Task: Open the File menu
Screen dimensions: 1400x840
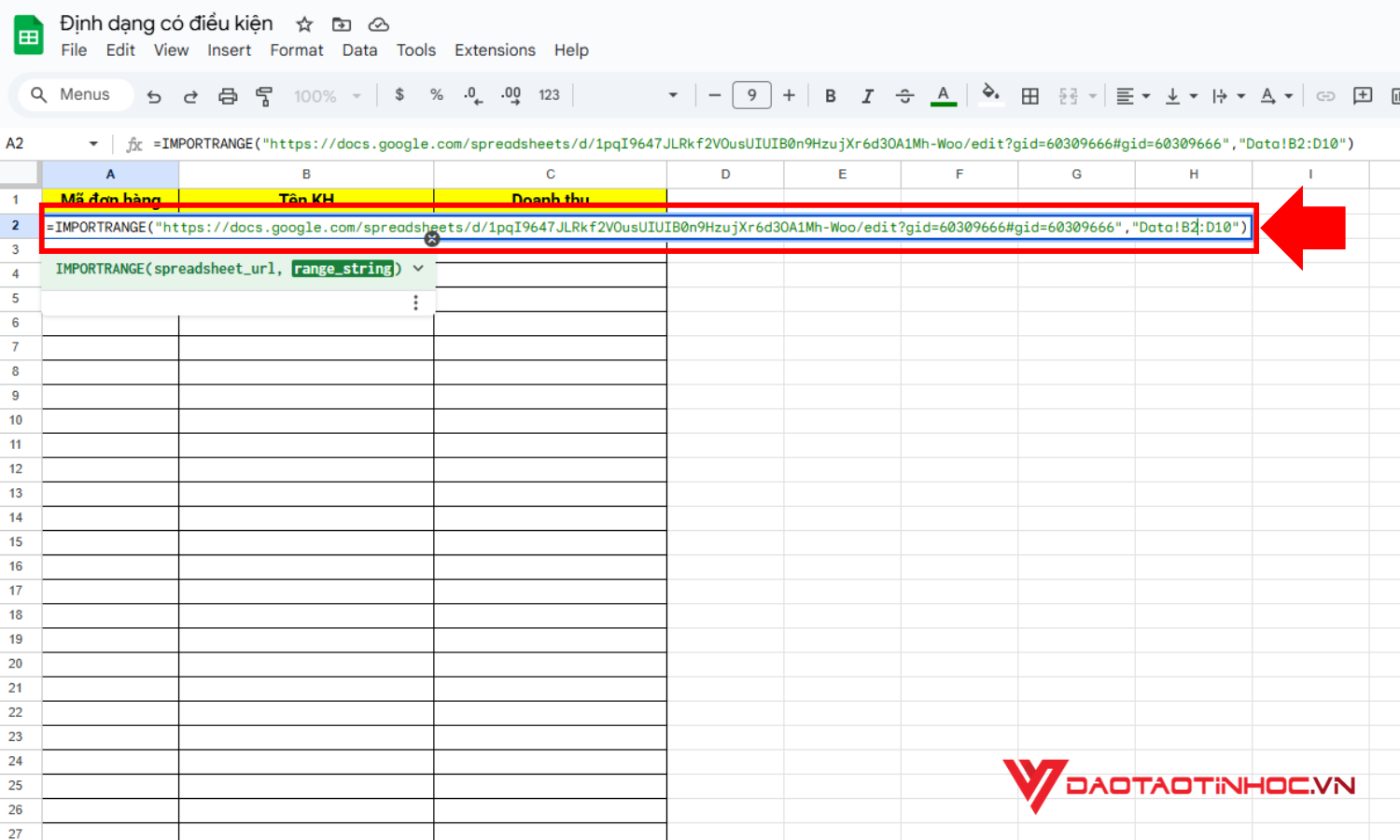Action: tap(74, 50)
